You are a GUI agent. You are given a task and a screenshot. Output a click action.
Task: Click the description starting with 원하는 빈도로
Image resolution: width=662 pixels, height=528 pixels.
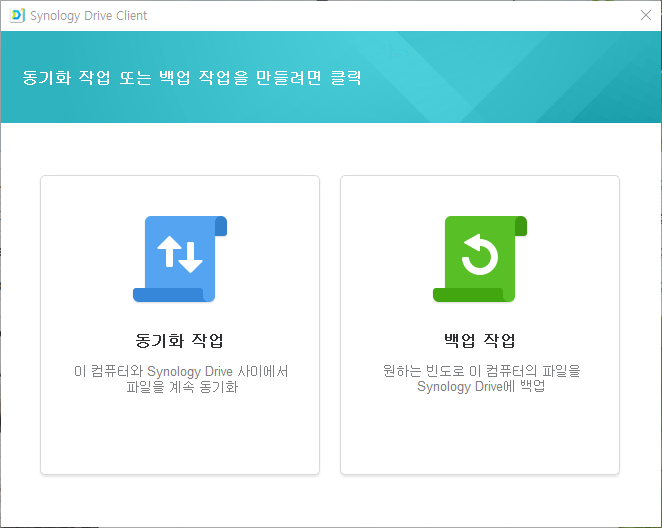(481, 379)
